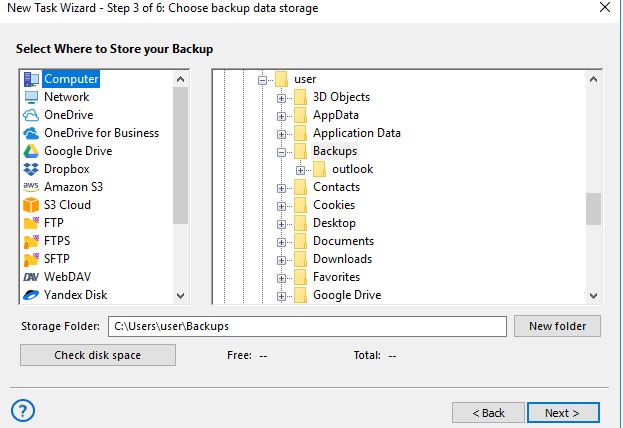Pick the Amazon S3 storage icon

pyautogui.click(x=31, y=187)
